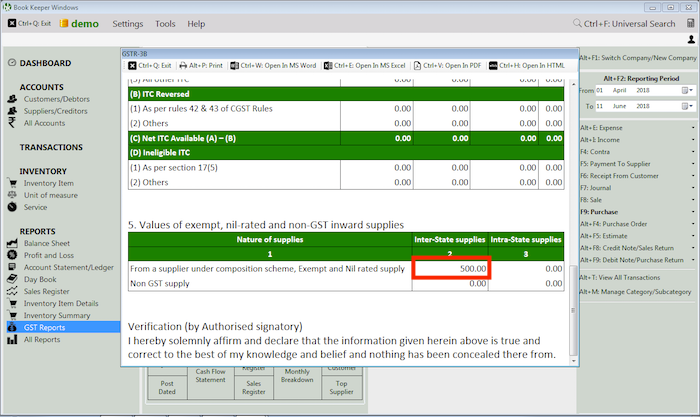Image resolution: width=700 pixels, height=417 pixels.
Task: Click the Sales Register chart icon
Action: (x=12, y=291)
